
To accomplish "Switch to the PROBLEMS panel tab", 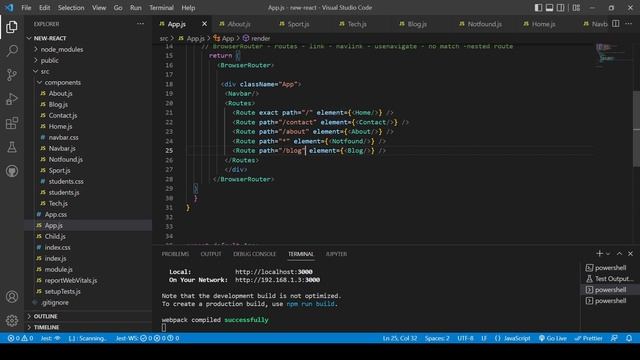I will 175,254.
